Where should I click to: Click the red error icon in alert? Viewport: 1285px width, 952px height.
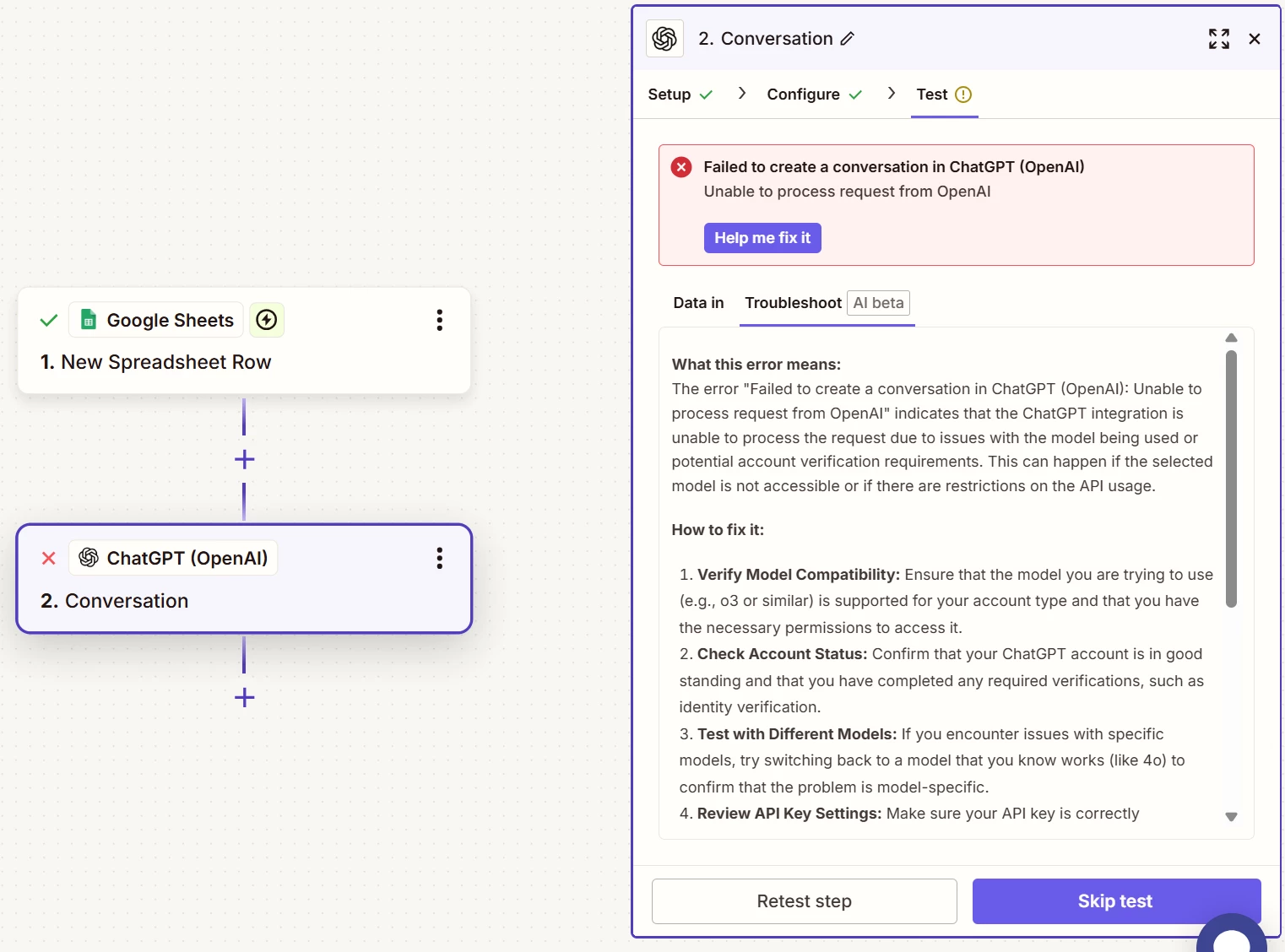click(x=681, y=167)
